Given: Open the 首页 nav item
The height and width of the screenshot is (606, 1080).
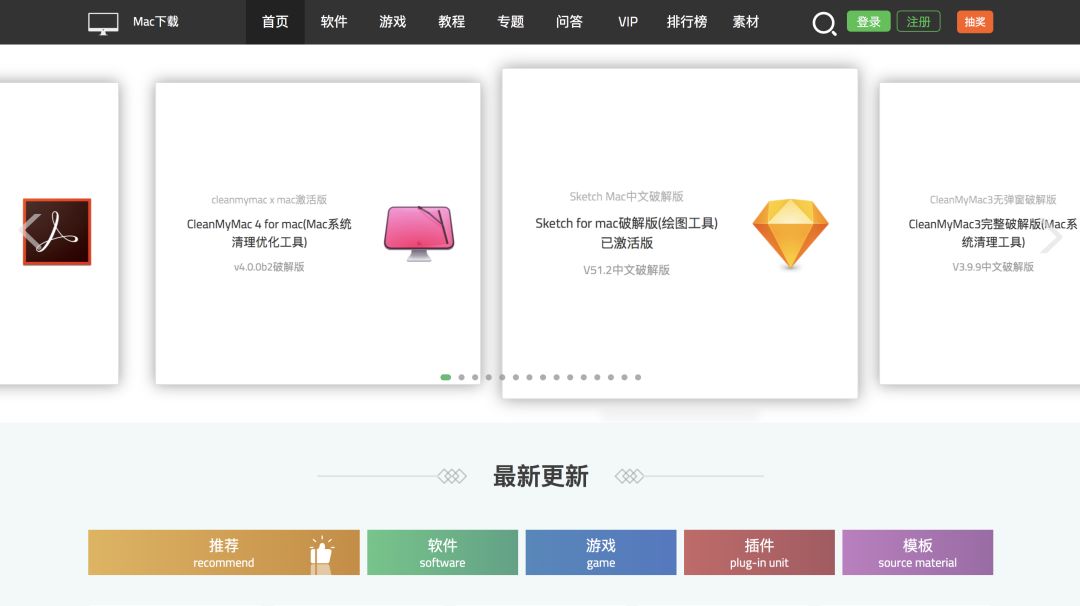Looking at the screenshot, I should tap(275, 22).
